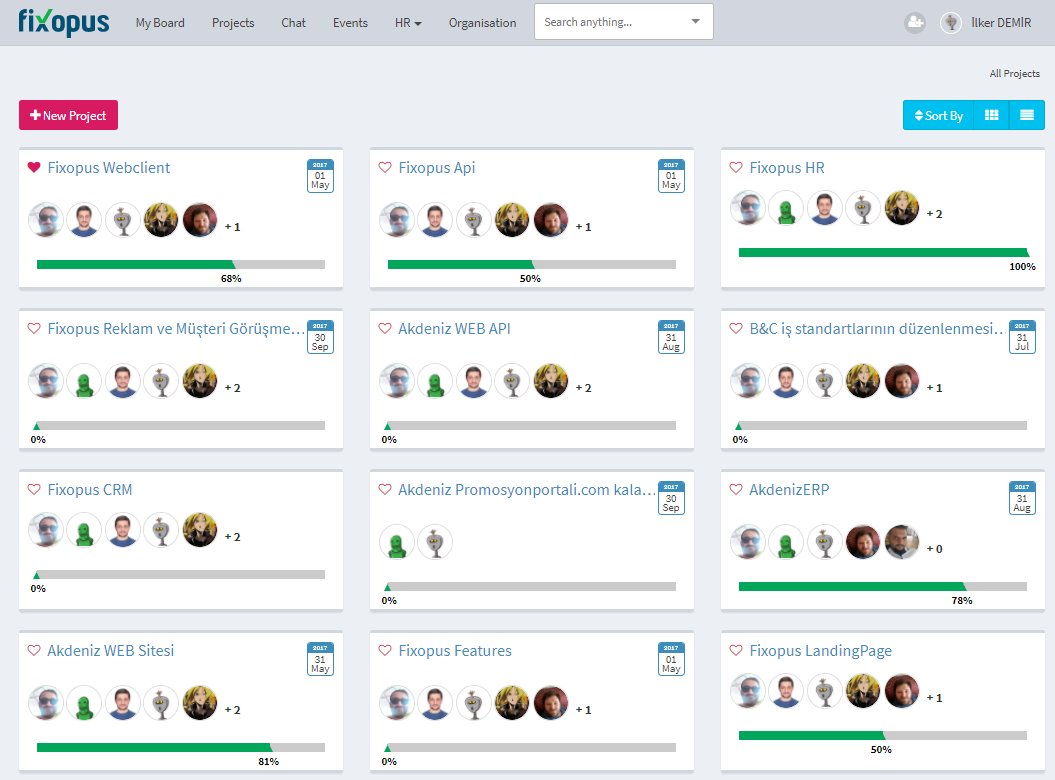
Task: Open the Chat menu item
Action: point(293,23)
